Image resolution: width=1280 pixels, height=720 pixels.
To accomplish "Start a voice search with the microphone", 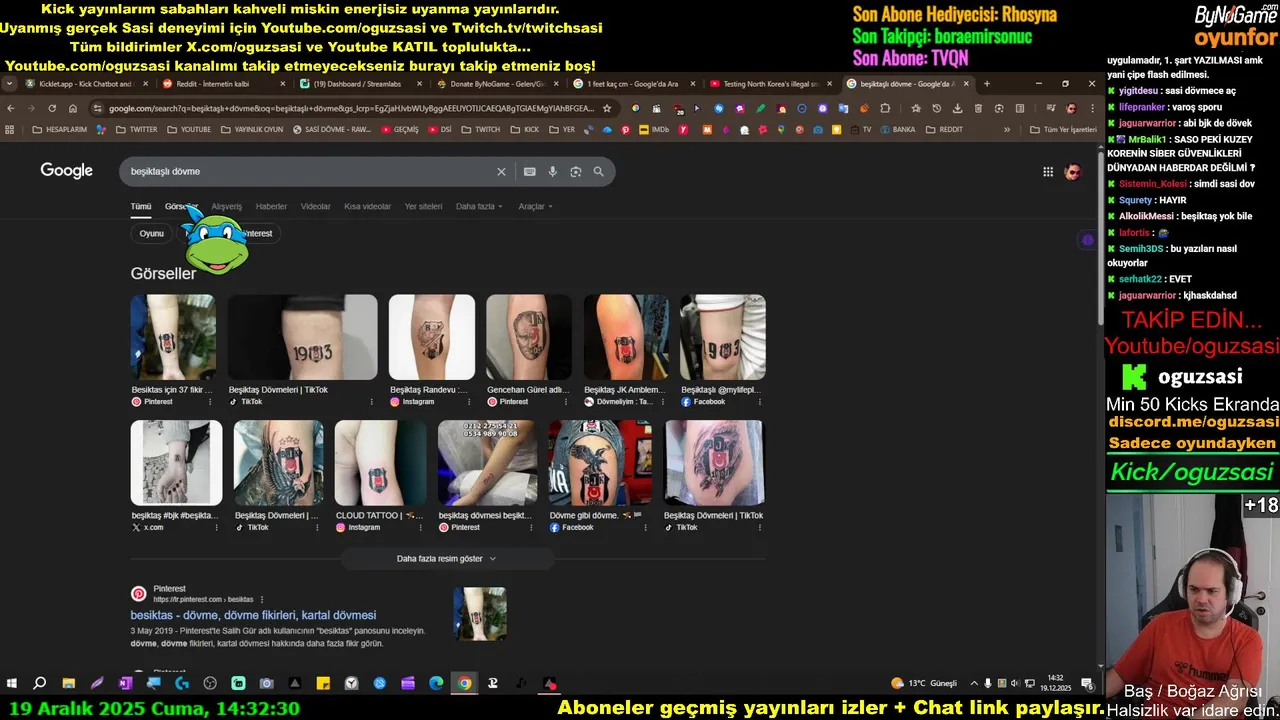I will (553, 172).
